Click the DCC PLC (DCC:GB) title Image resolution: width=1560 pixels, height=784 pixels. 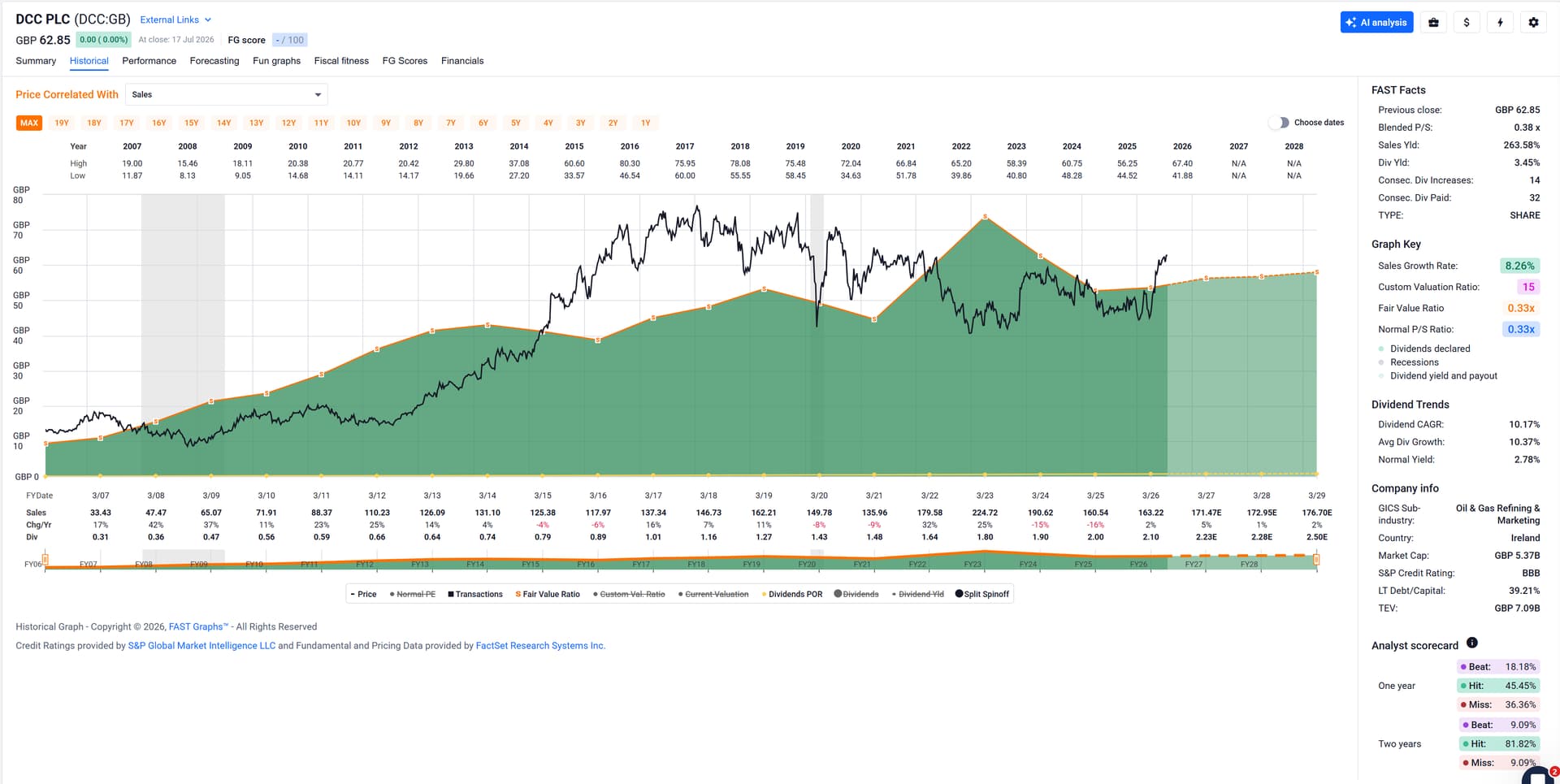[73, 19]
